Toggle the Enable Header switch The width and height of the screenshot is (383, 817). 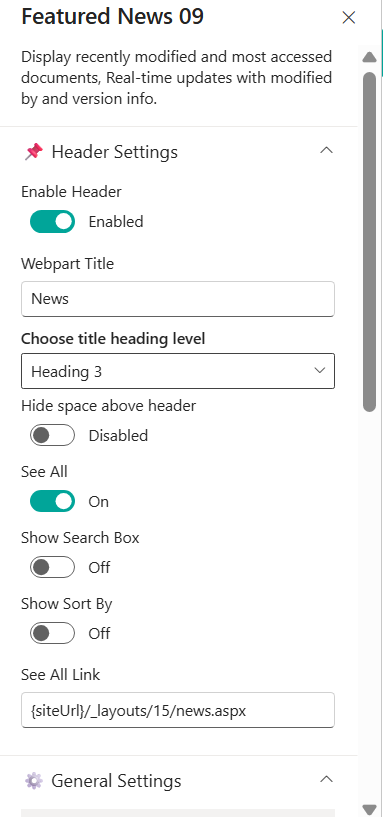coord(52,221)
